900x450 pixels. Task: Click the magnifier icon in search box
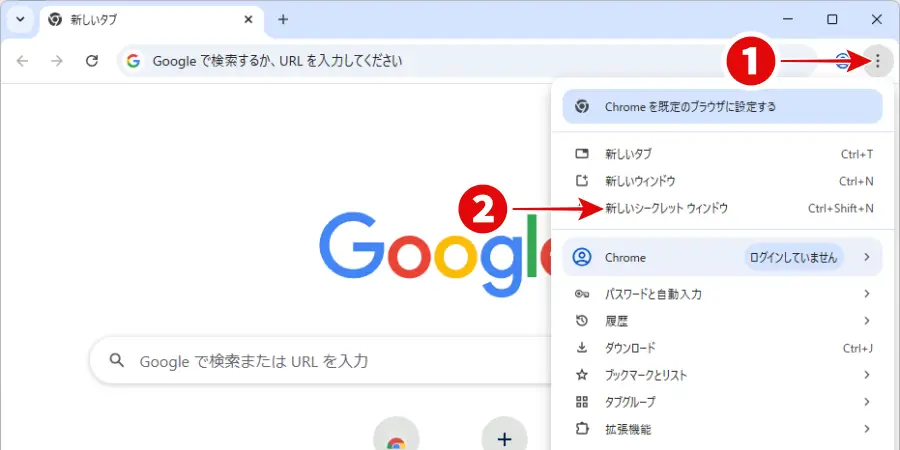click(117, 360)
